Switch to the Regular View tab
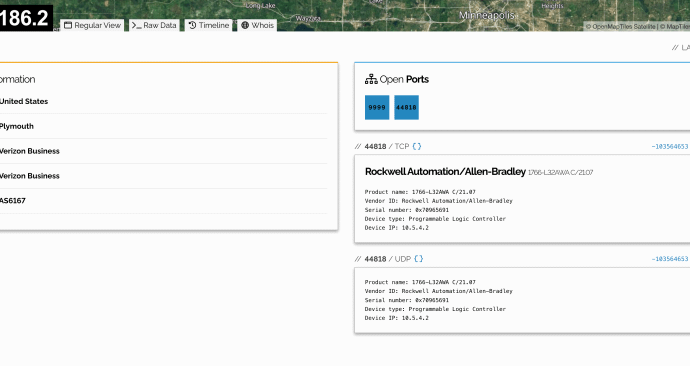690x366 pixels. [92, 26]
